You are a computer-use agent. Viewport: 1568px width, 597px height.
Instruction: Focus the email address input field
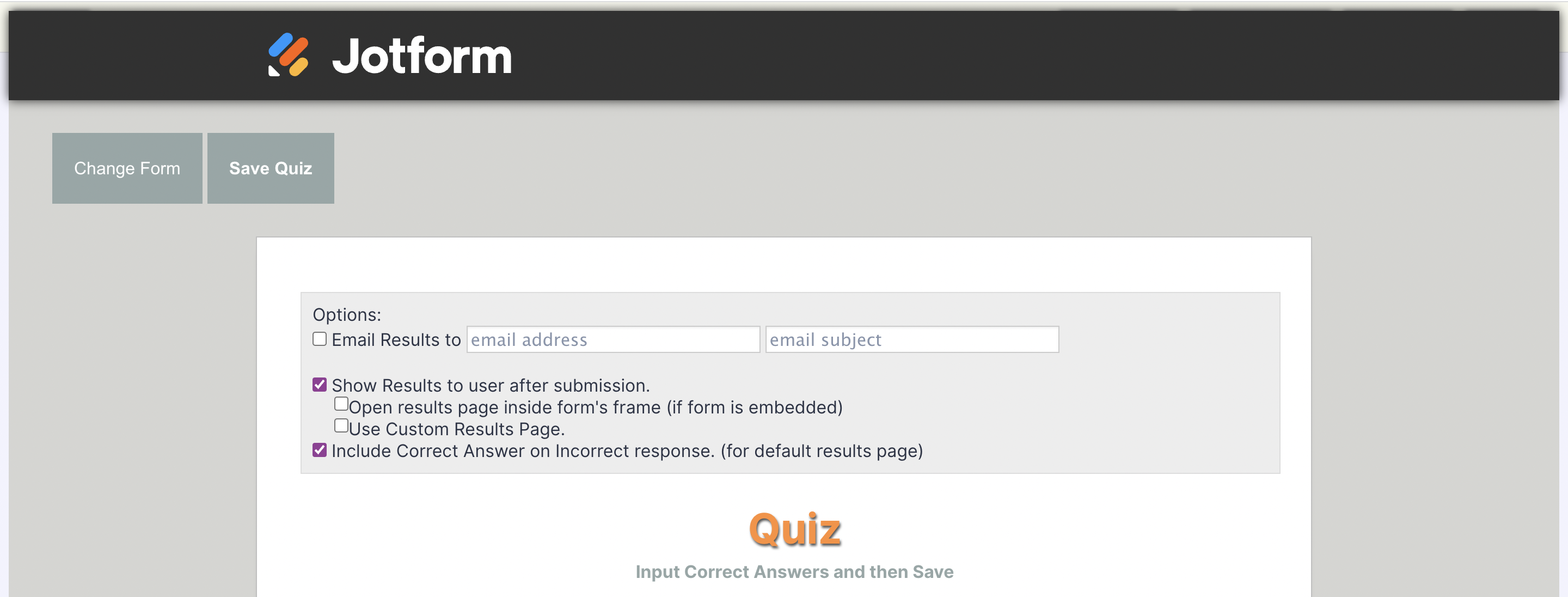(x=612, y=339)
